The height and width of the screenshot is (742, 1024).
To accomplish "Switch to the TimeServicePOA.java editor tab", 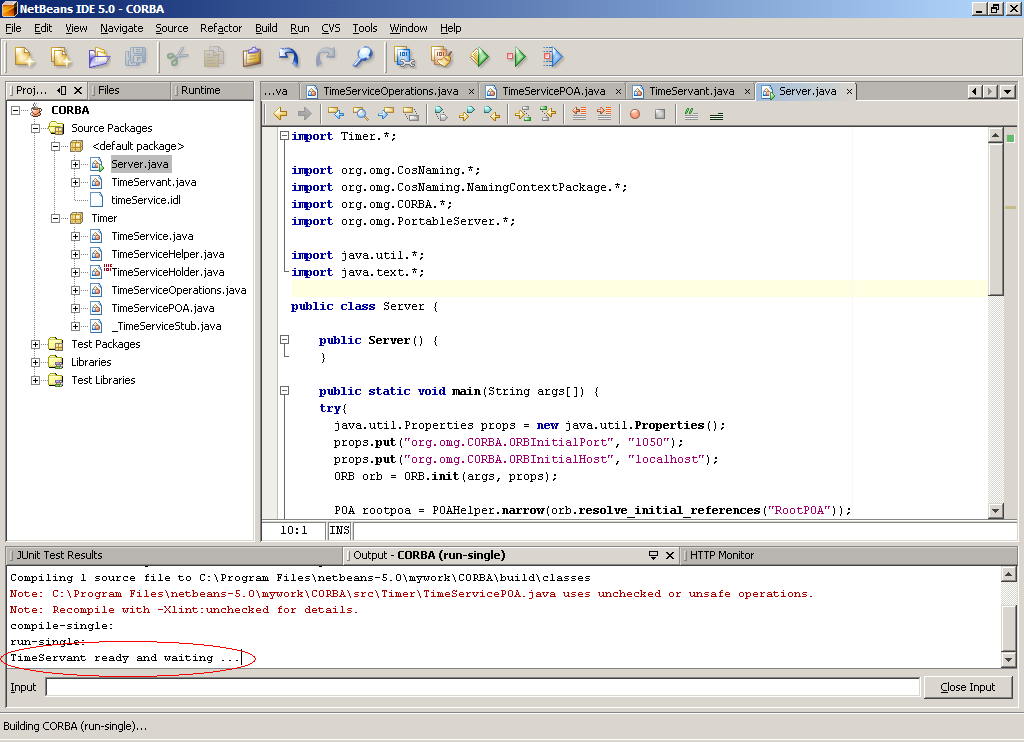I will pyautogui.click(x=554, y=91).
